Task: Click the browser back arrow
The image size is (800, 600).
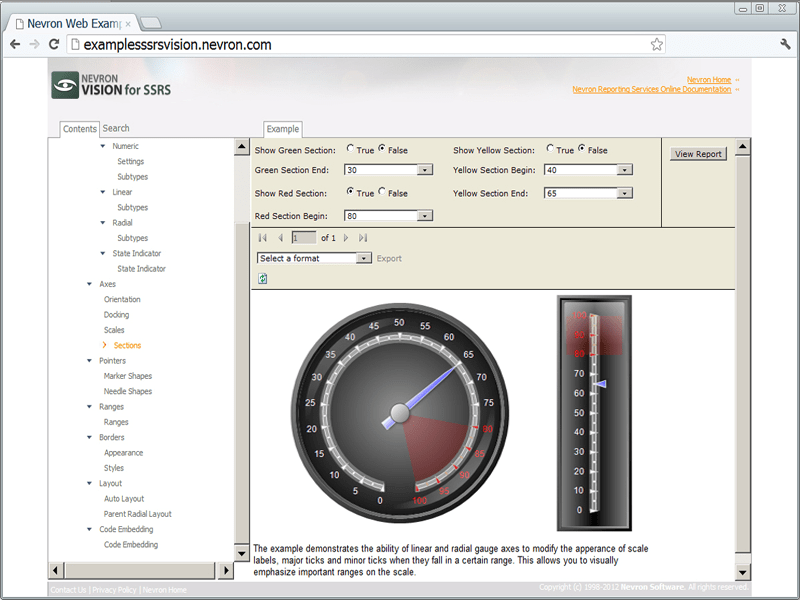Action: point(15,44)
